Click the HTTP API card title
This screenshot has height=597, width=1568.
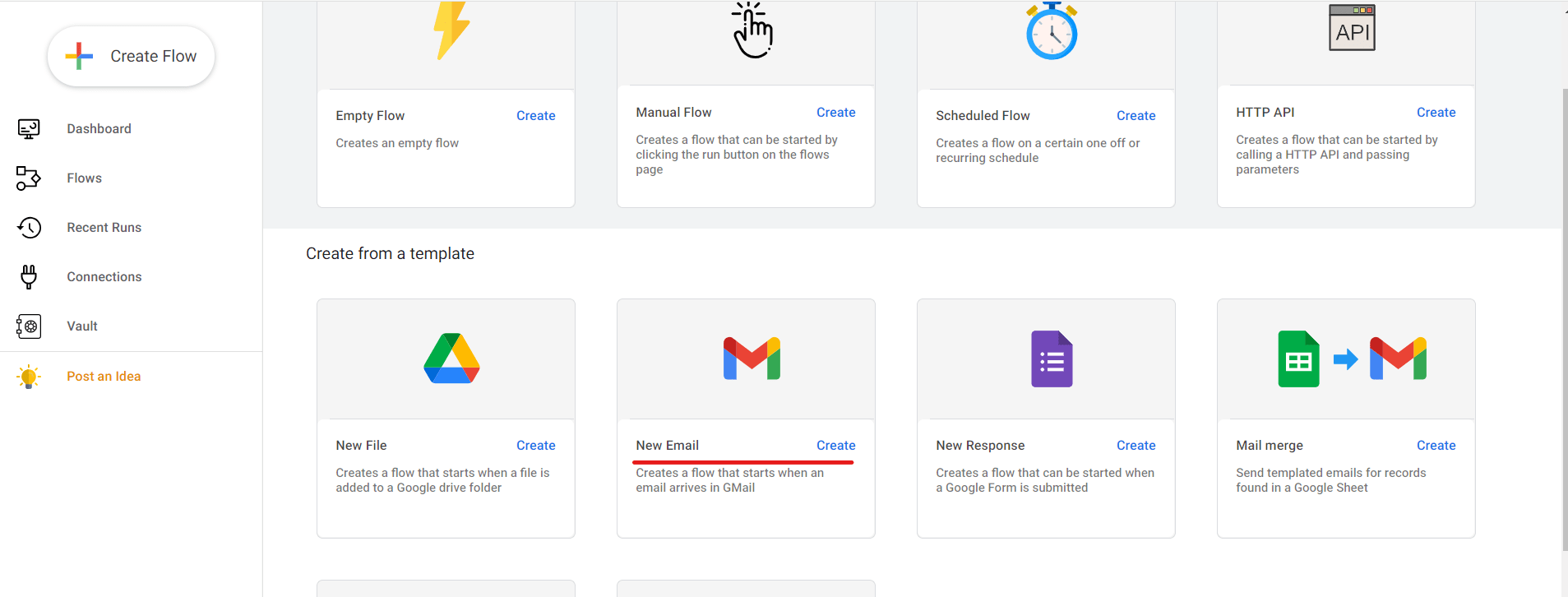click(1265, 113)
